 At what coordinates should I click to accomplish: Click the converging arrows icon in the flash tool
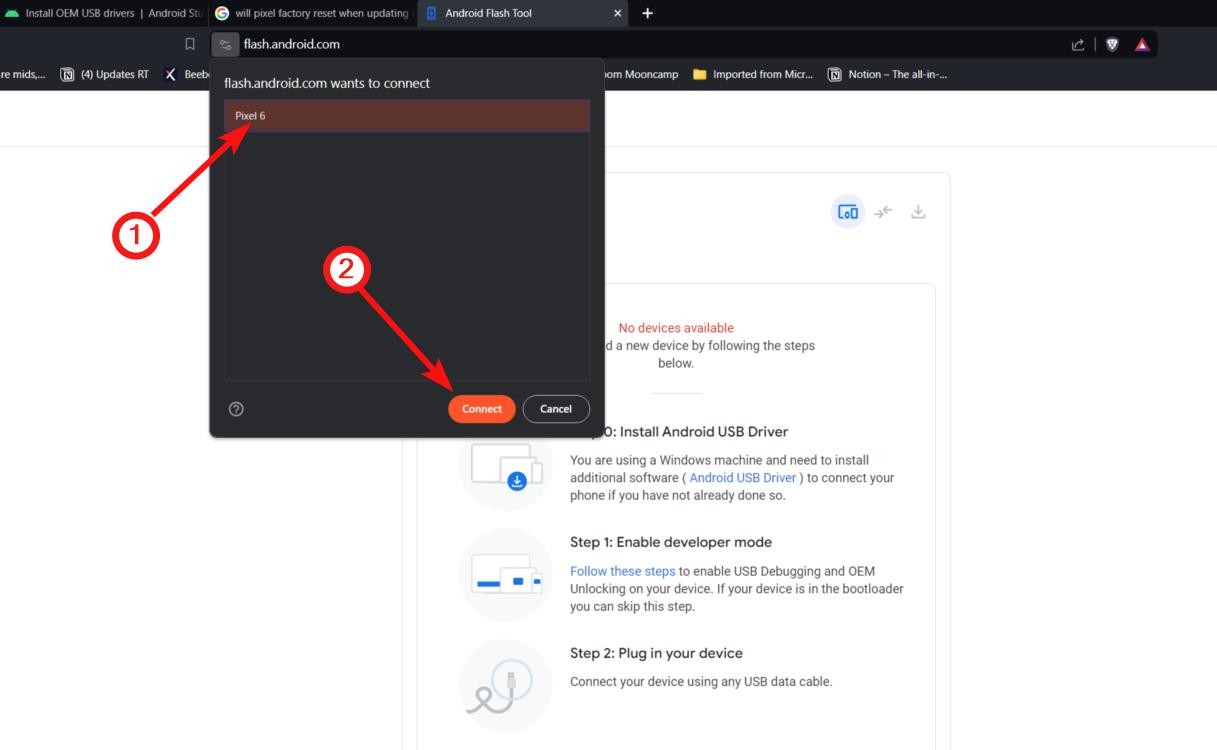pos(883,212)
